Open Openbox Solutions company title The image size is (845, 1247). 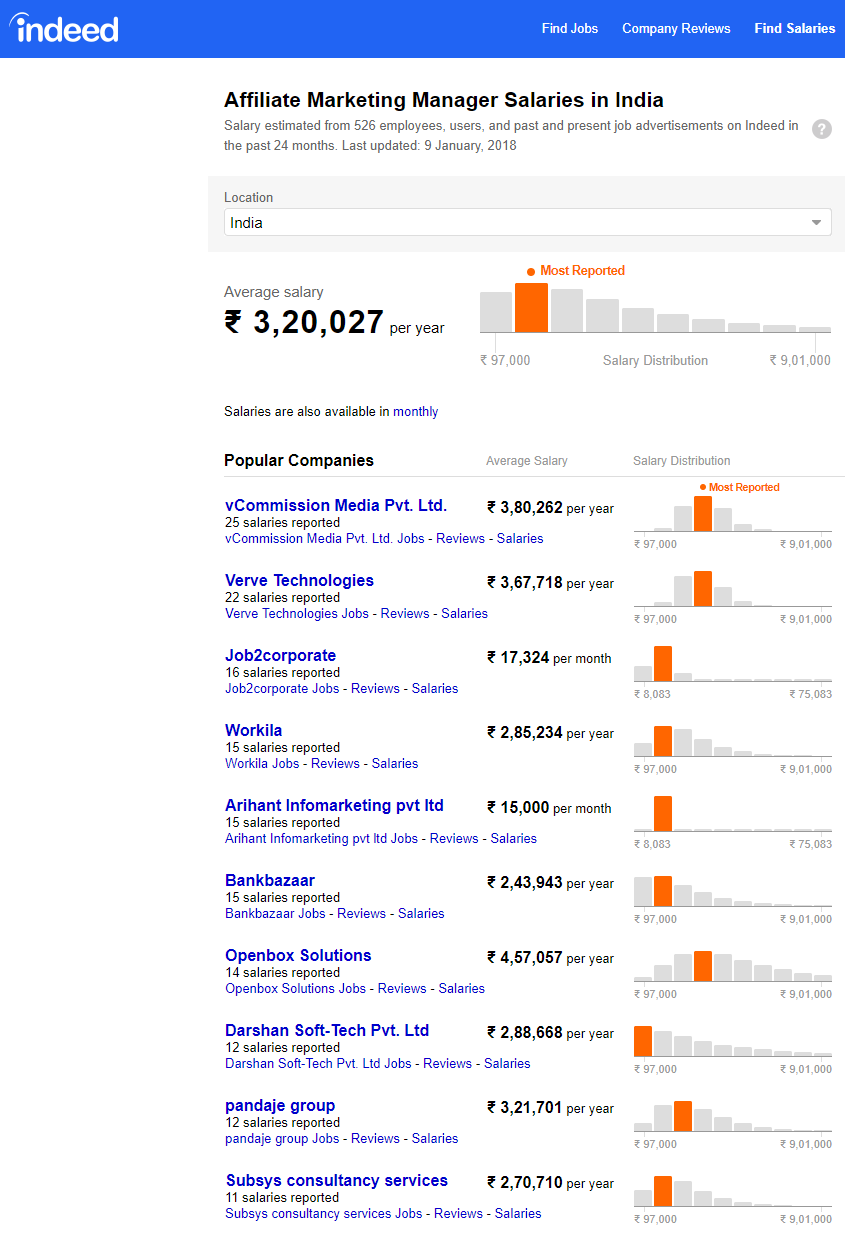tap(298, 955)
